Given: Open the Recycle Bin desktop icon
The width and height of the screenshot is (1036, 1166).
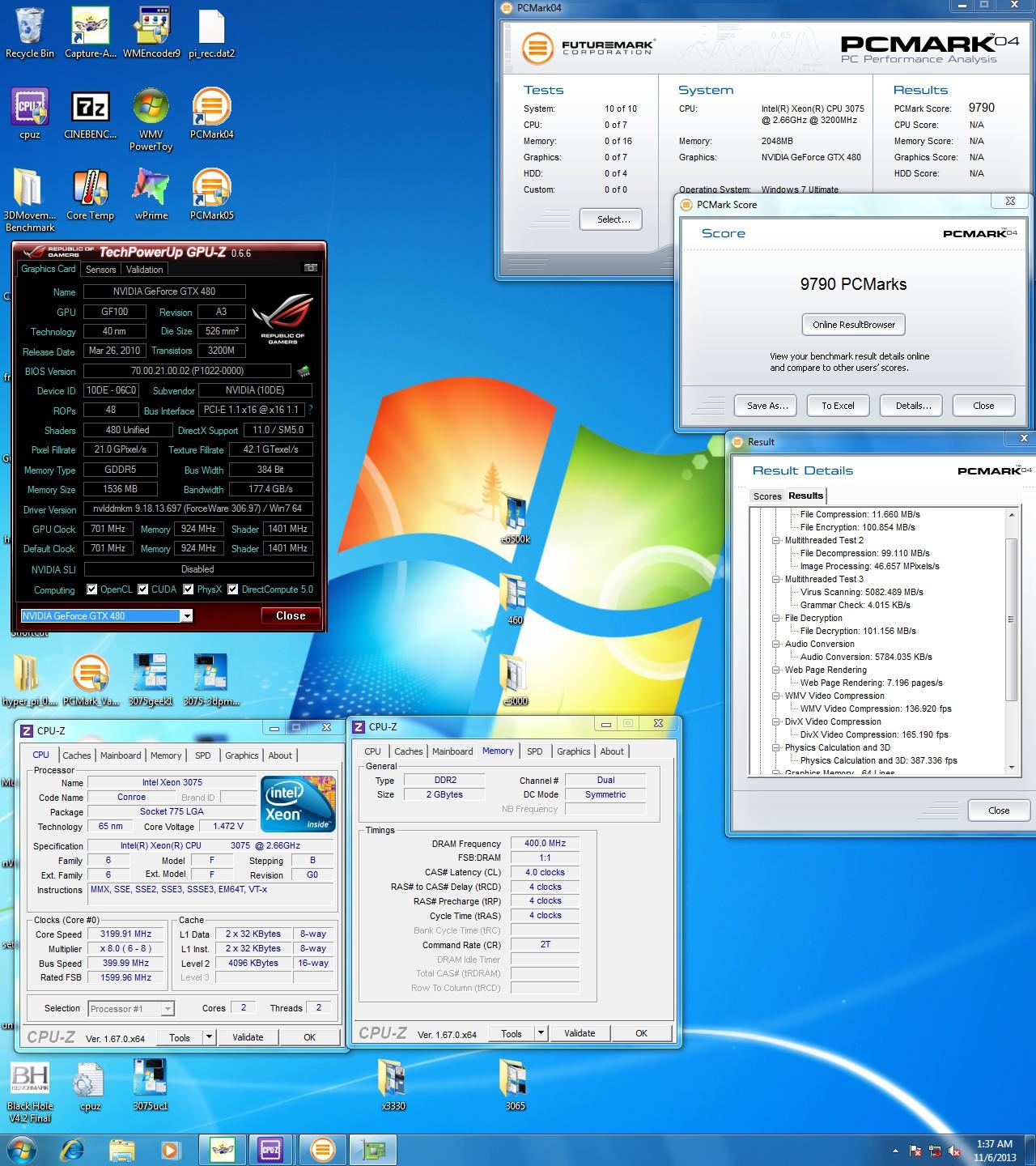Looking at the screenshot, I should [x=29, y=32].
